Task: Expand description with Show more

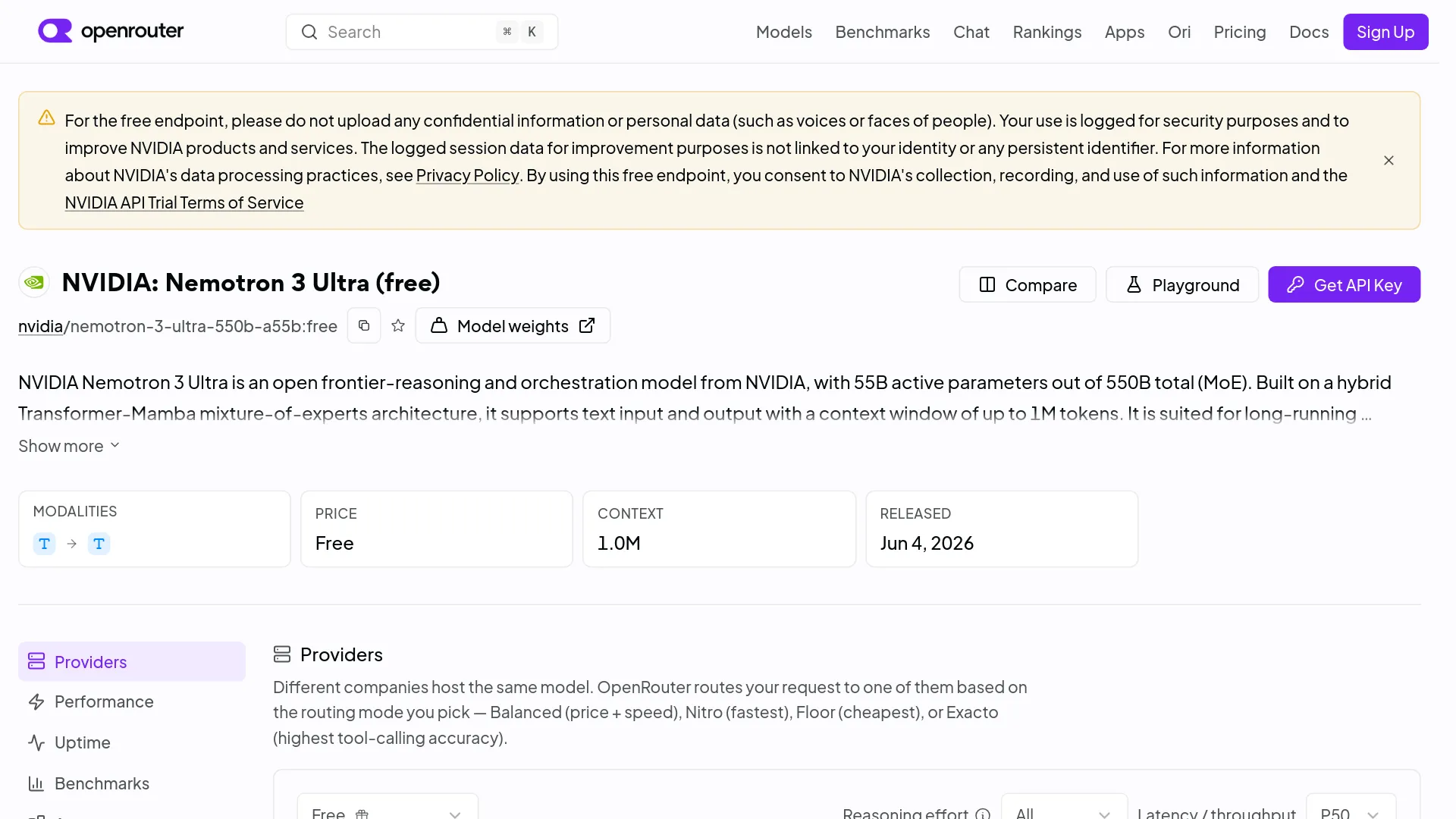Action: [x=69, y=446]
